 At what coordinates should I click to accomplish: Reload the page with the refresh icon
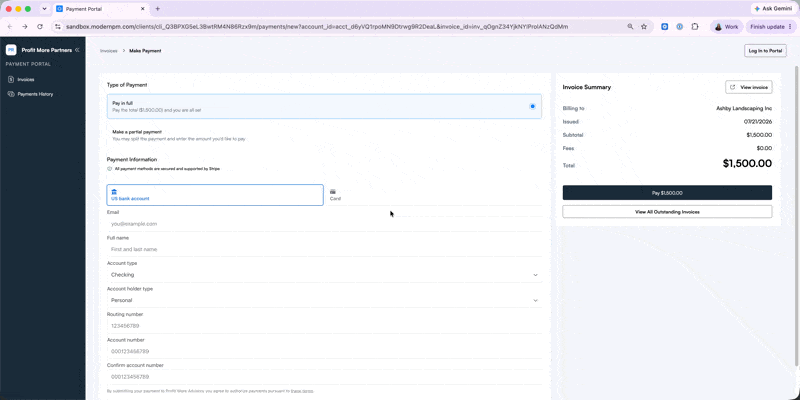(x=40, y=27)
